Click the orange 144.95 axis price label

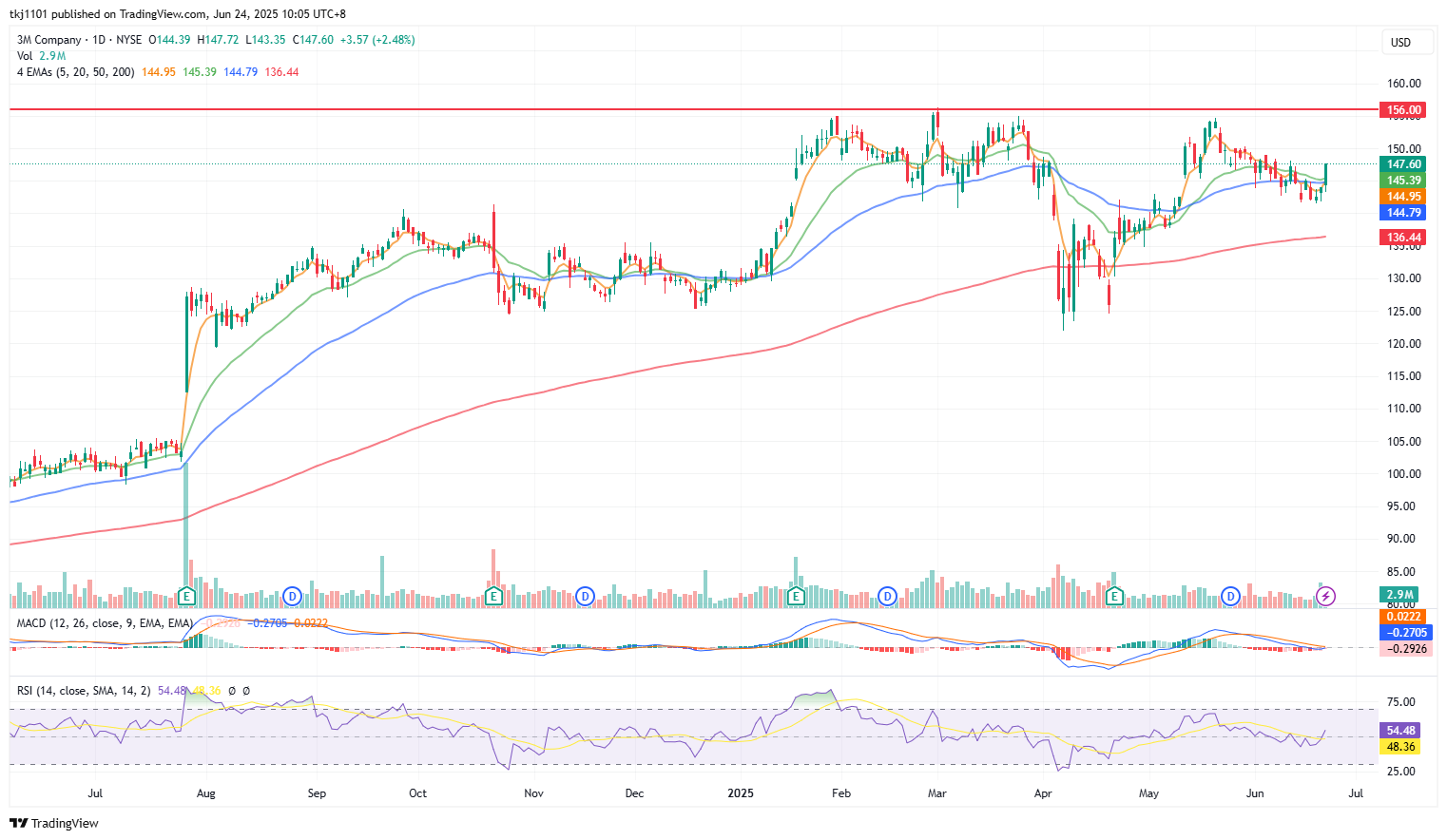pyautogui.click(x=1403, y=197)
